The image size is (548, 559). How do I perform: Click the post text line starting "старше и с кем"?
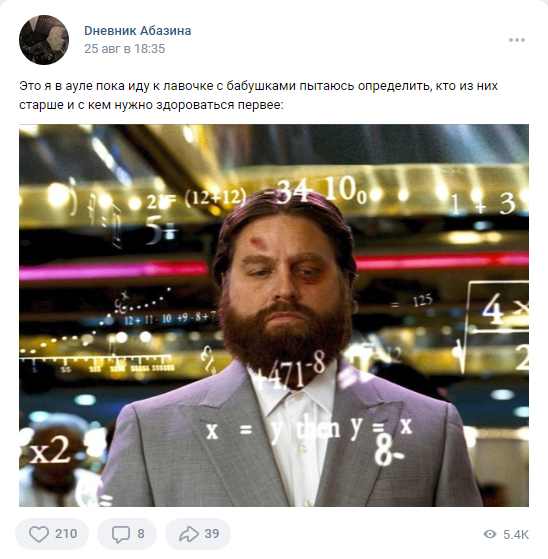tap(151, 105)
